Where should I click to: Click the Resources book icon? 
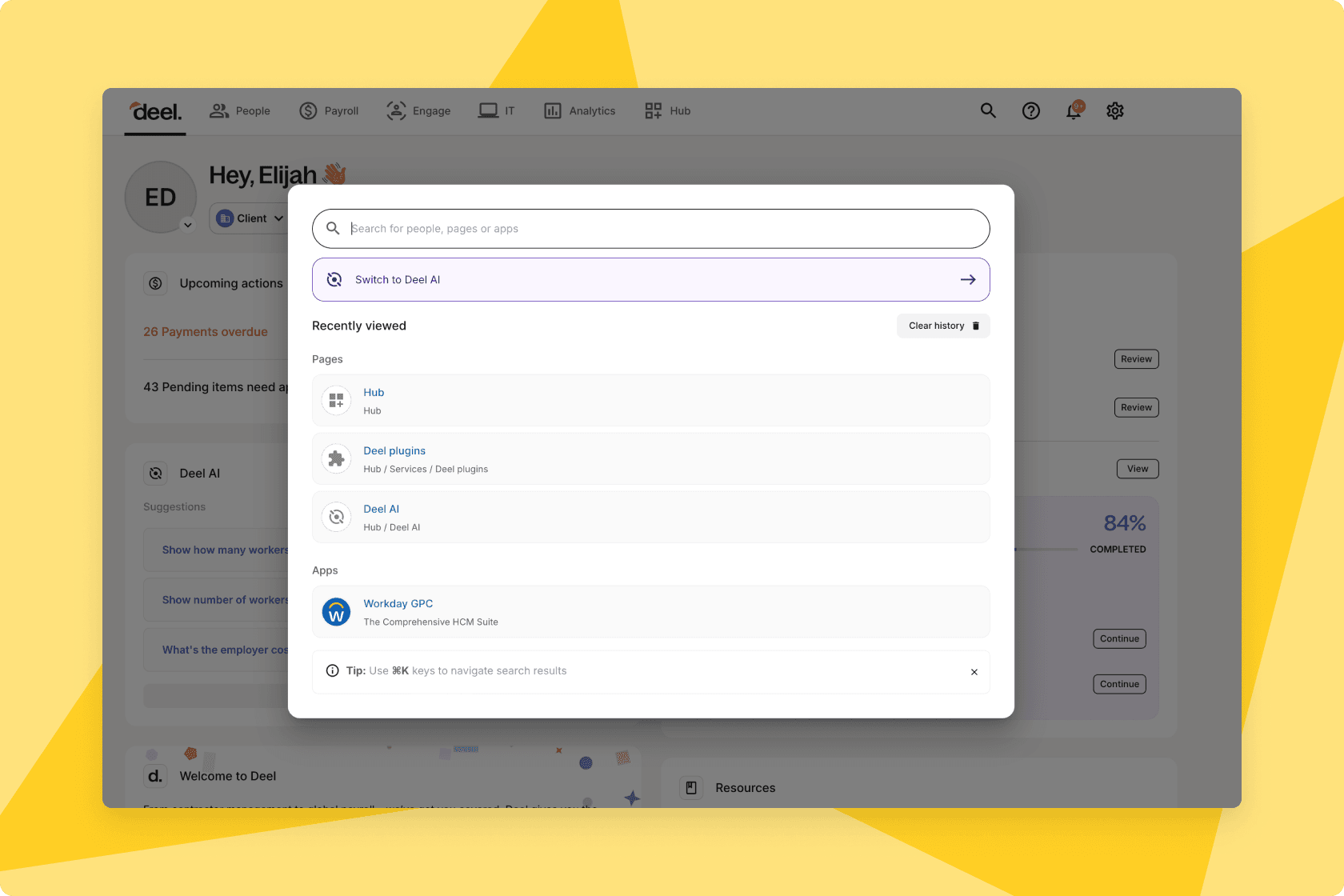pos(692,788)
